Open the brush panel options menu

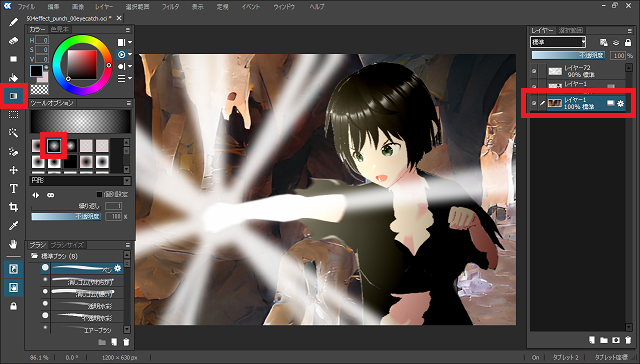(128, 245)
